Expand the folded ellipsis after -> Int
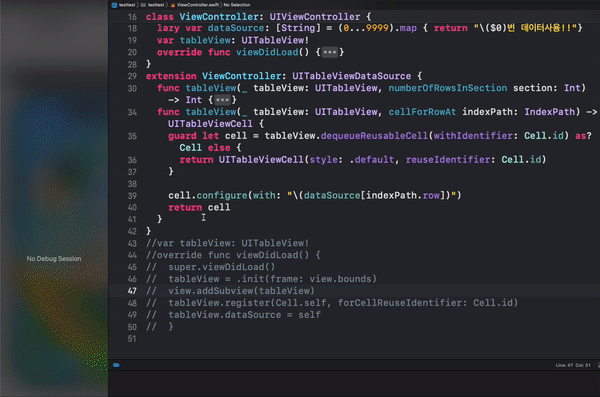This screenshot has width=600, height=397. coord(222,100)
